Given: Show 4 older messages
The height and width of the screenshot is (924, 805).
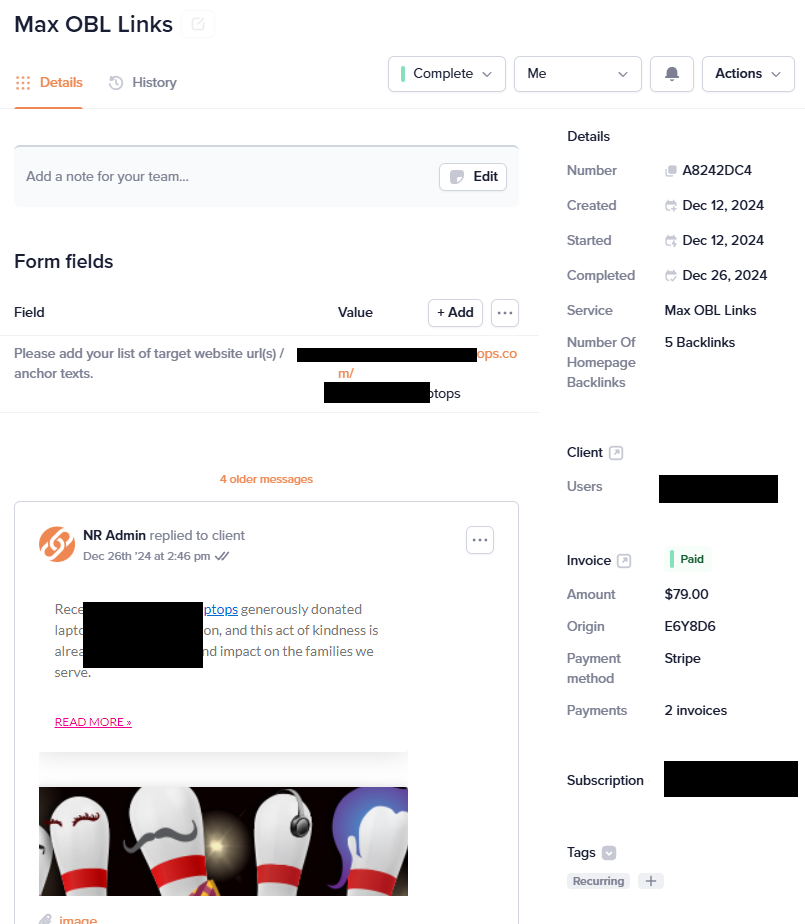Looking at the screenshot, I should pyautogui.click(x=266, y=479).
